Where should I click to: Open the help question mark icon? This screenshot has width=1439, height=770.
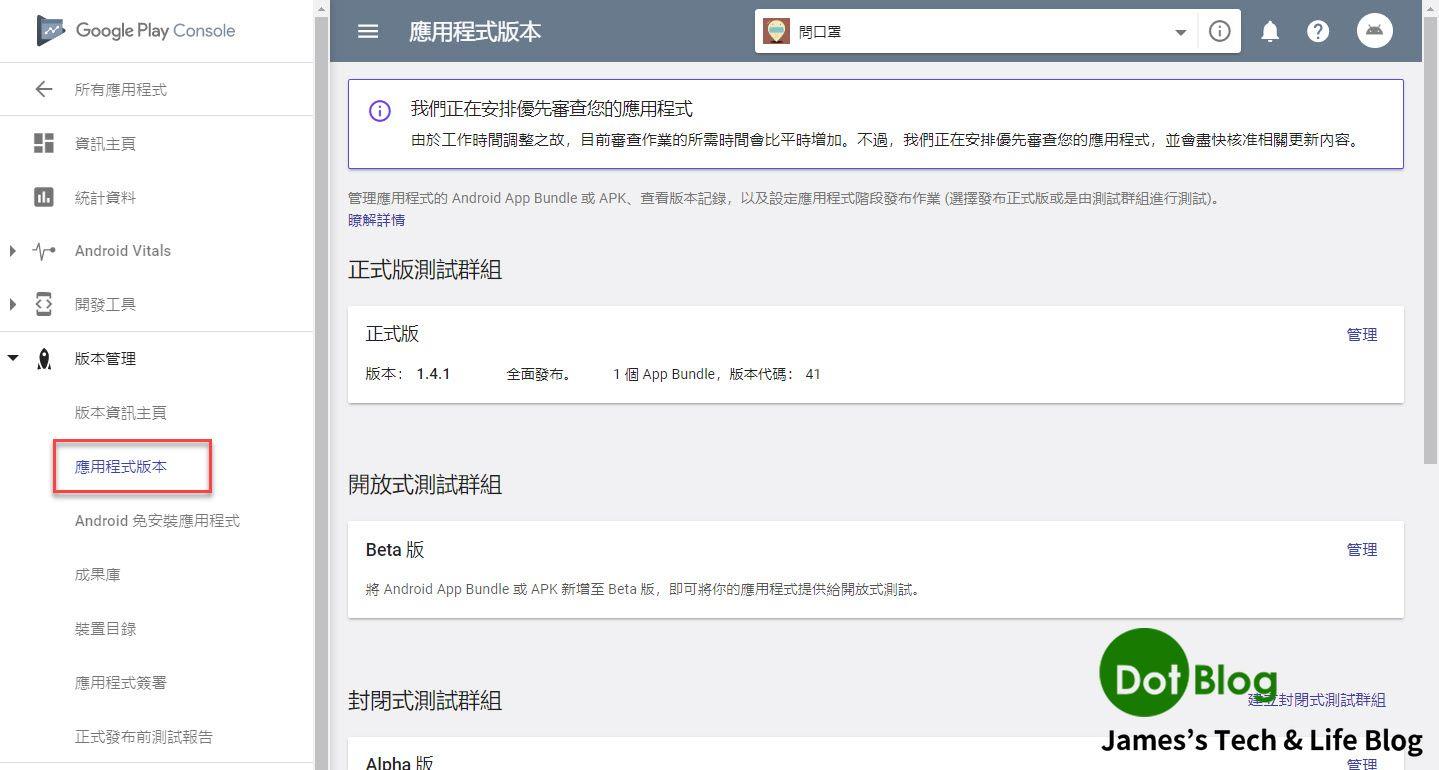click(x=1318, y=31)
